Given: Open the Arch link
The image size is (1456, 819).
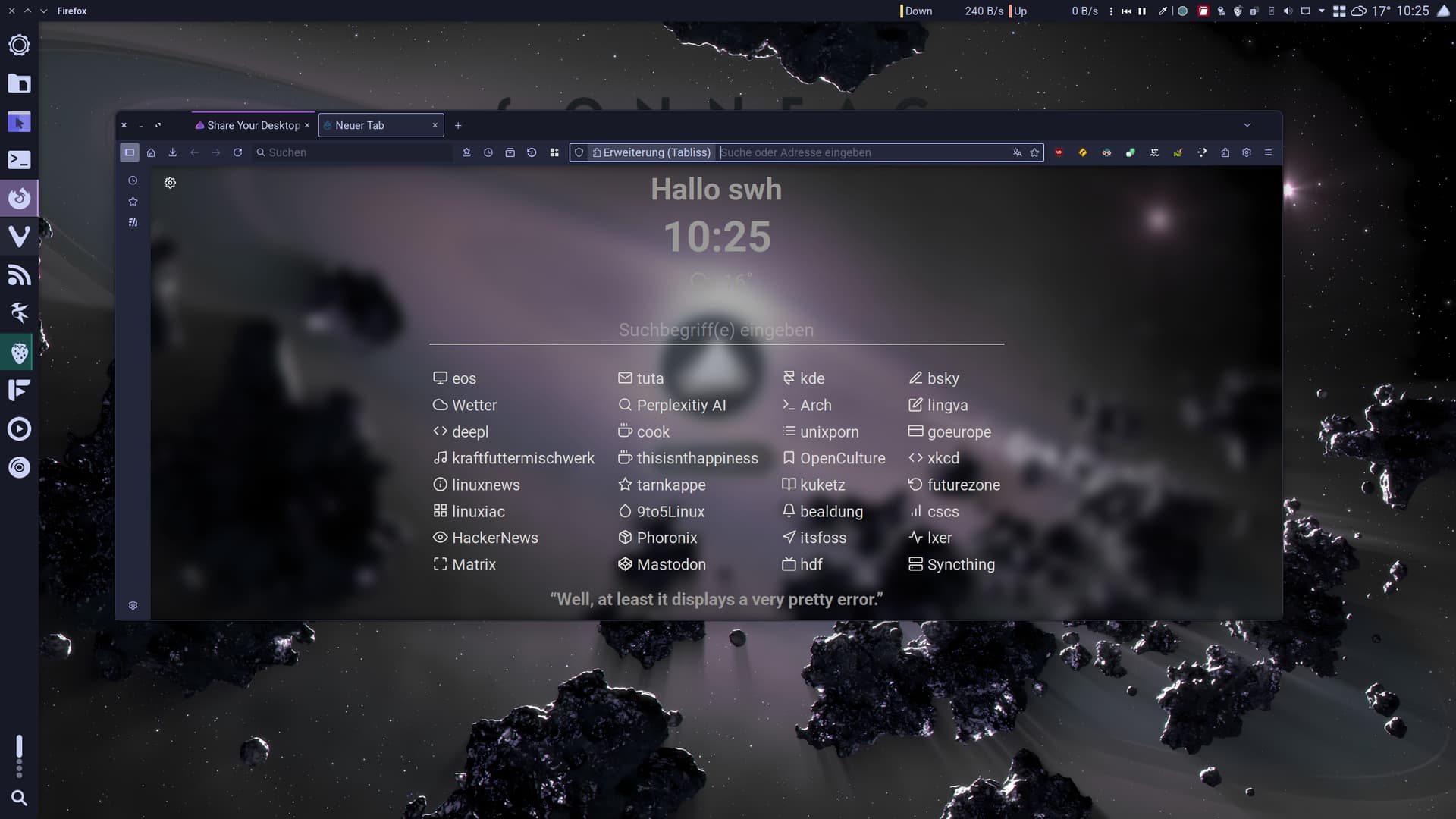Looking at the screenshot, I should (807, 405).
